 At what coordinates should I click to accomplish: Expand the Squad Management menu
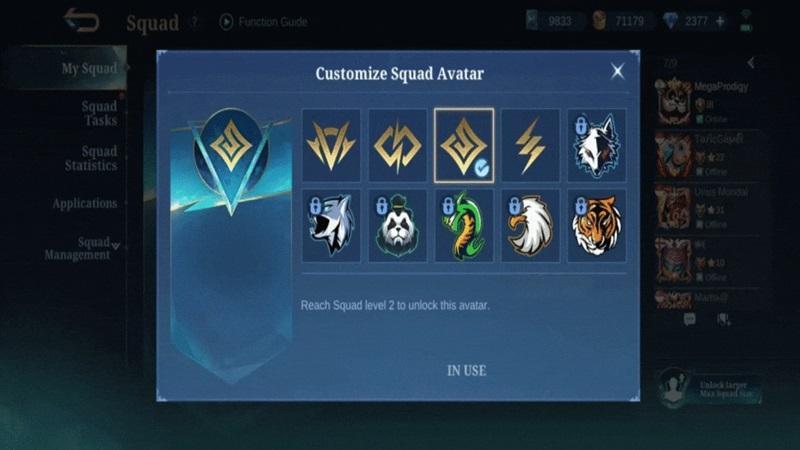82,248
